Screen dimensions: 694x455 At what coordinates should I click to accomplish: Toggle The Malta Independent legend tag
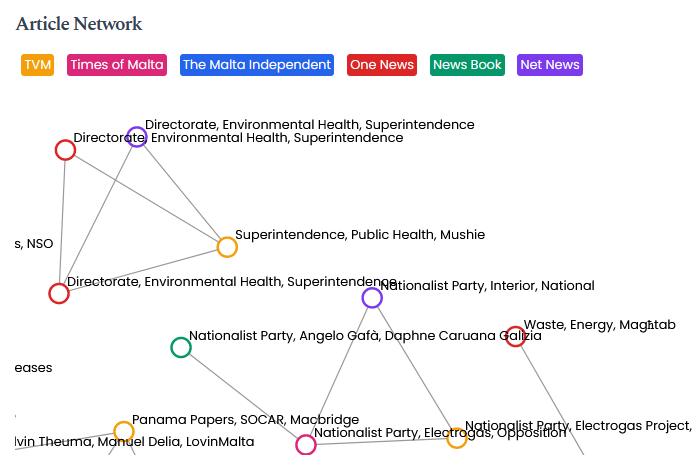pyautogui.click(x=257, y=65)
